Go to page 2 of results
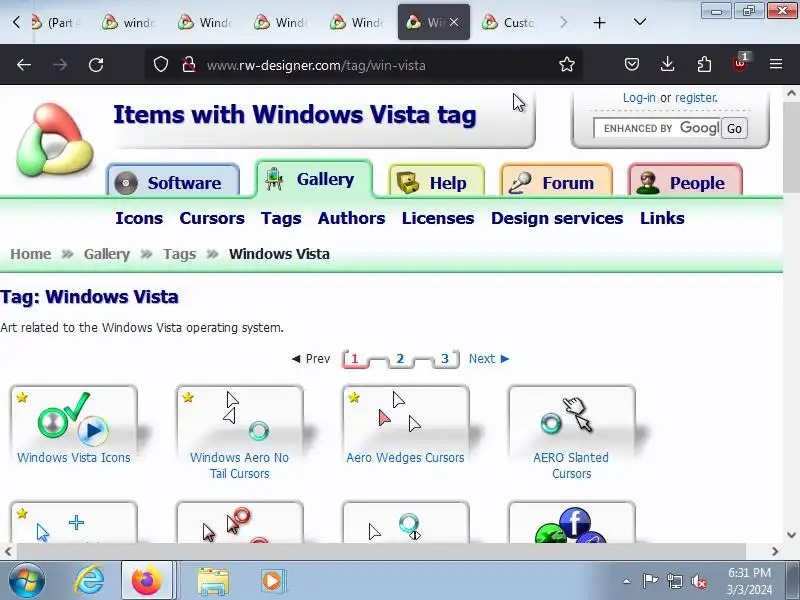The height and width of the screenshot is (600, 800). click(400, 359)
